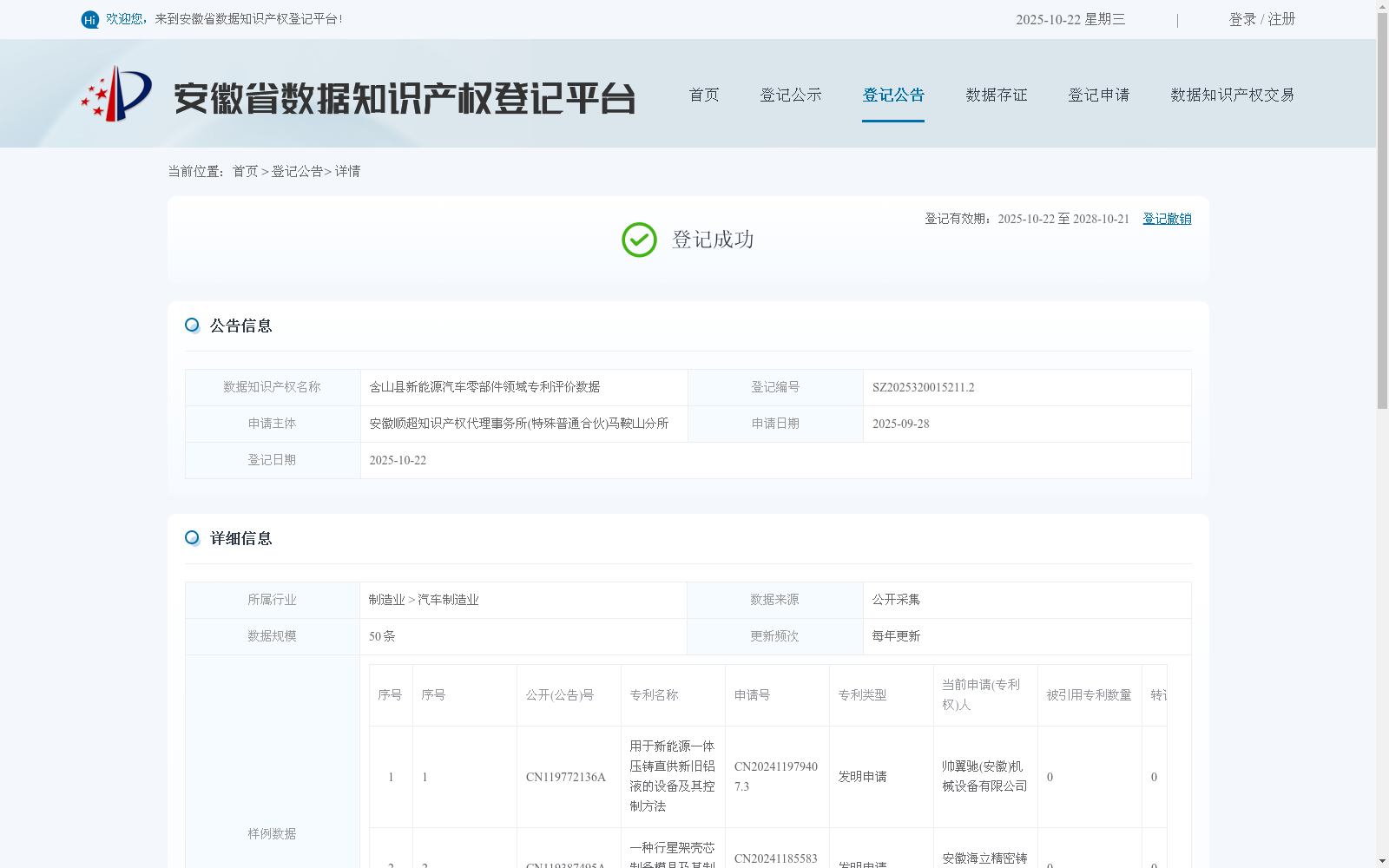Click the update frequency value 每年更新

coord(896,636)
